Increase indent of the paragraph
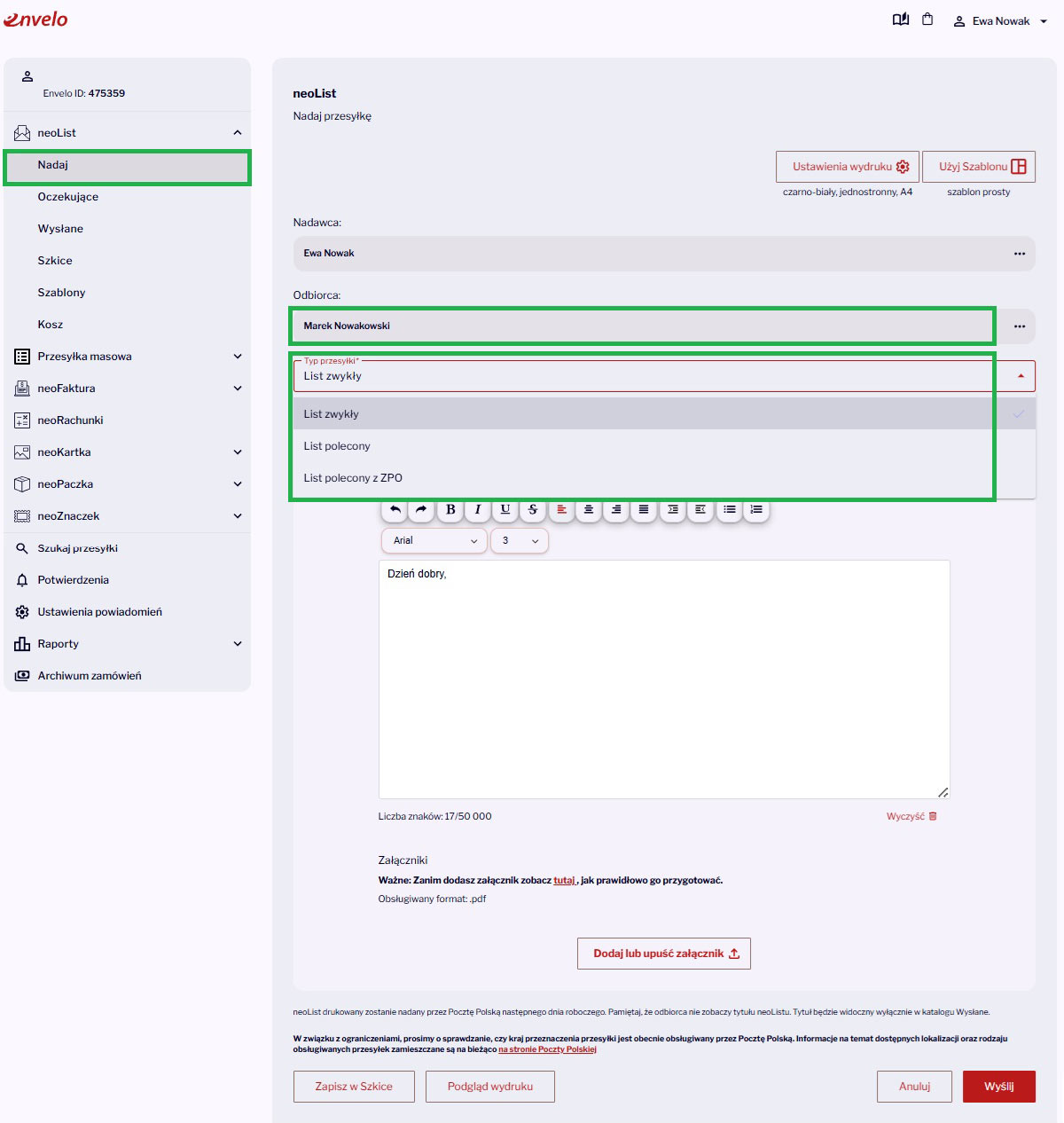Viewport: 1064px width, 1123px height. pyautogui.click(x=673, y=509)
